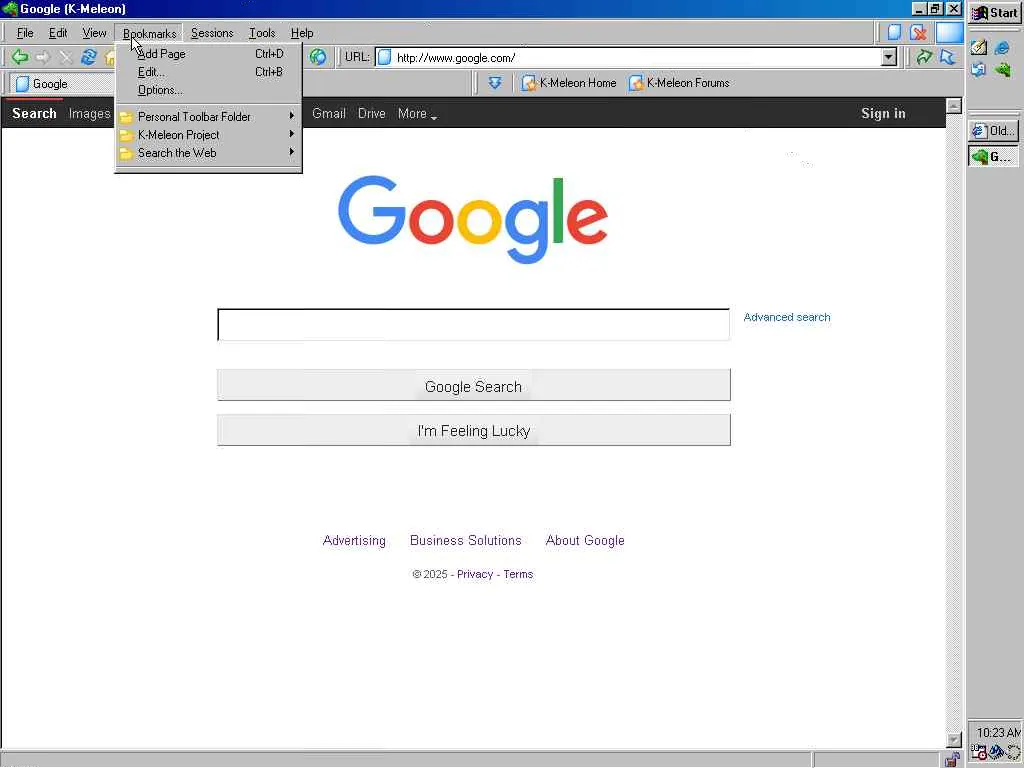Open the Terms footer link

click(x=518, y=575)
